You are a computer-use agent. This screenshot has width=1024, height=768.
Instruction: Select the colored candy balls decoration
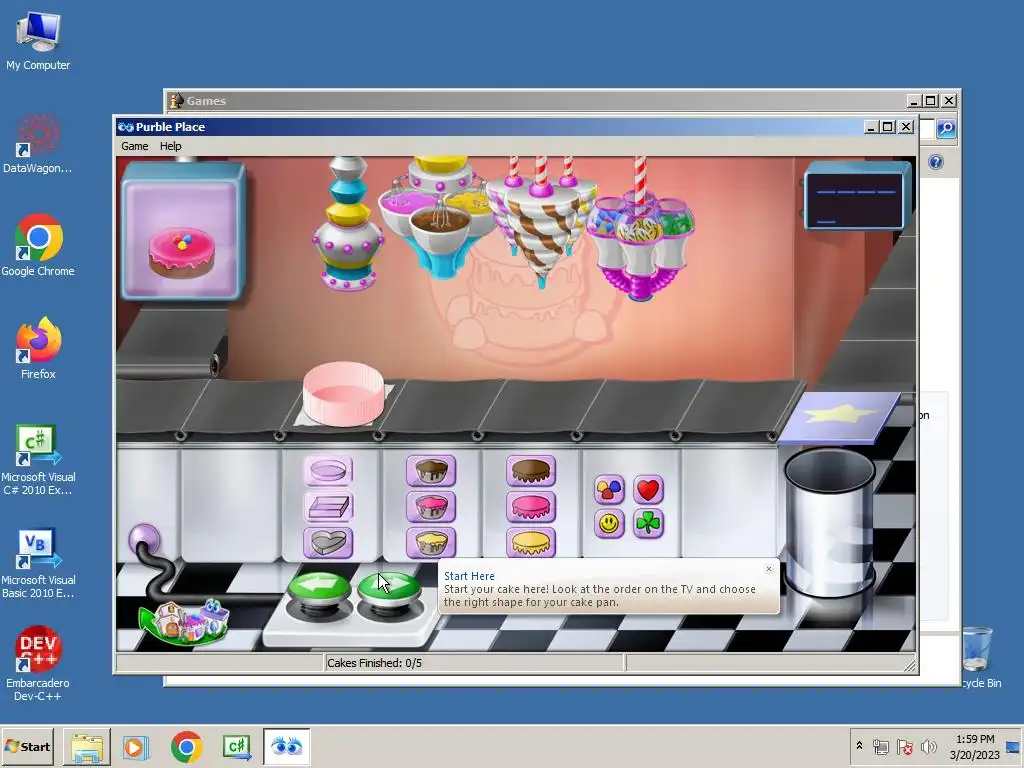609,490
